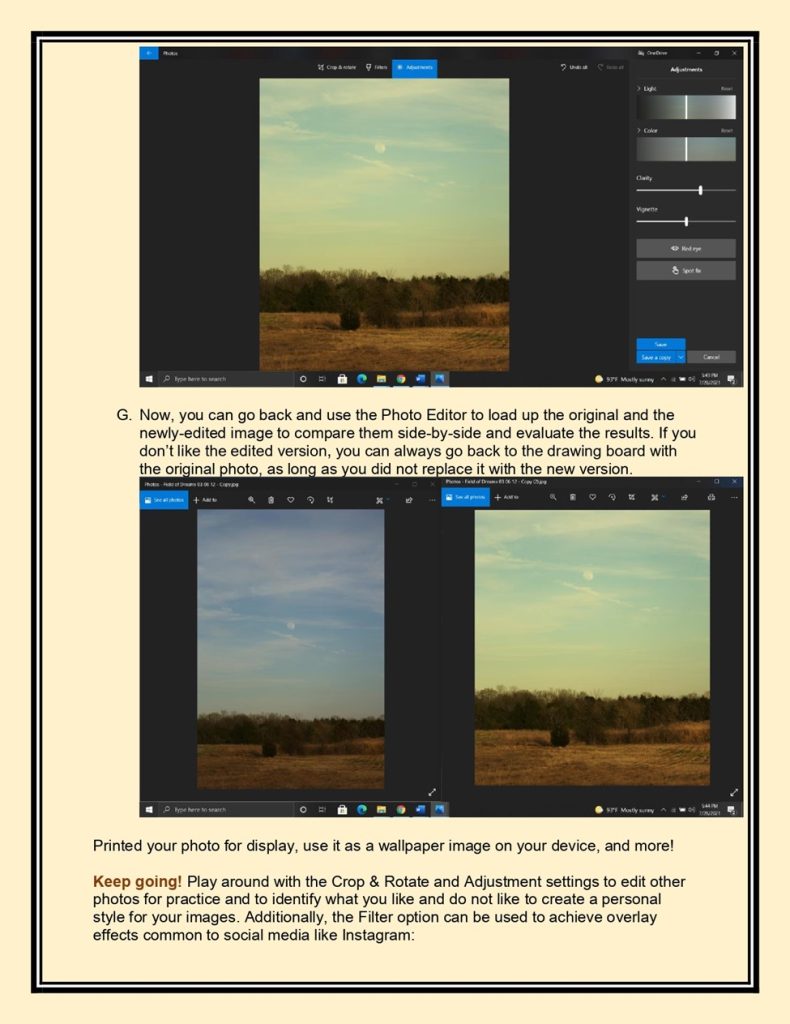The height and width of the screenshot is (1024, 790).
Task: Reset the Light adjustment
Action: pyautogui.click(x=727, y=88)
